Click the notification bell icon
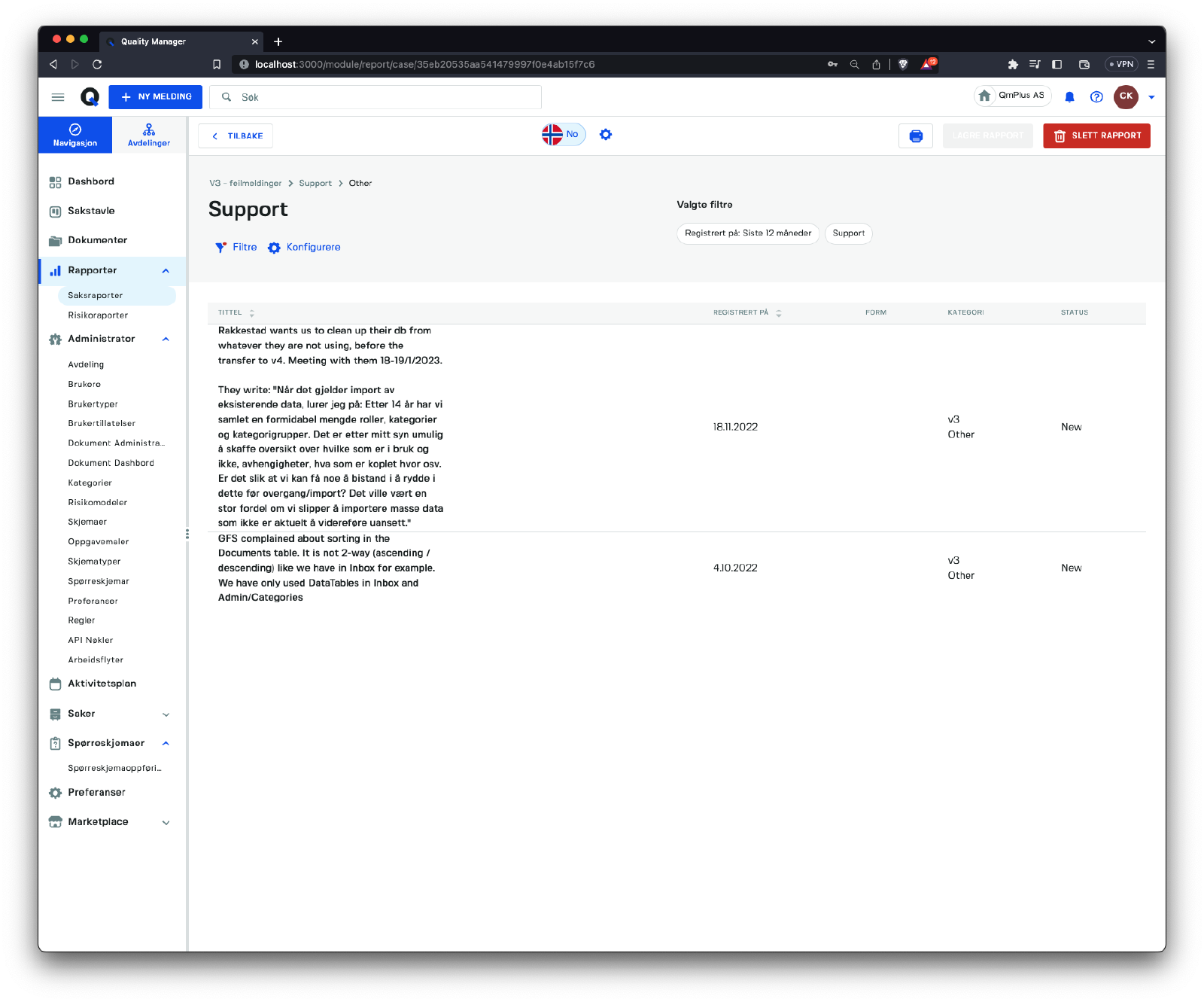Screen dimensions: 1204x1002 (x=1069, y=97)
